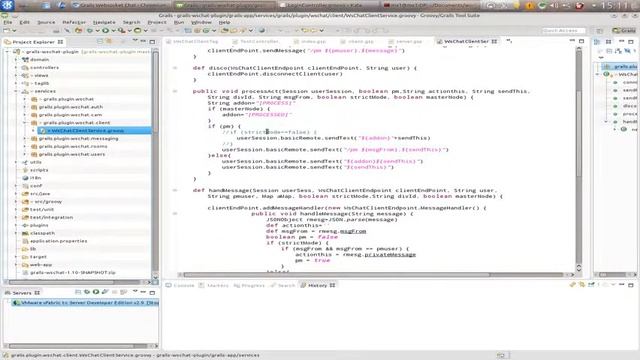
Task: Collapse the grails-wschat-plugin project node
Action: click(x=7, y=52)
